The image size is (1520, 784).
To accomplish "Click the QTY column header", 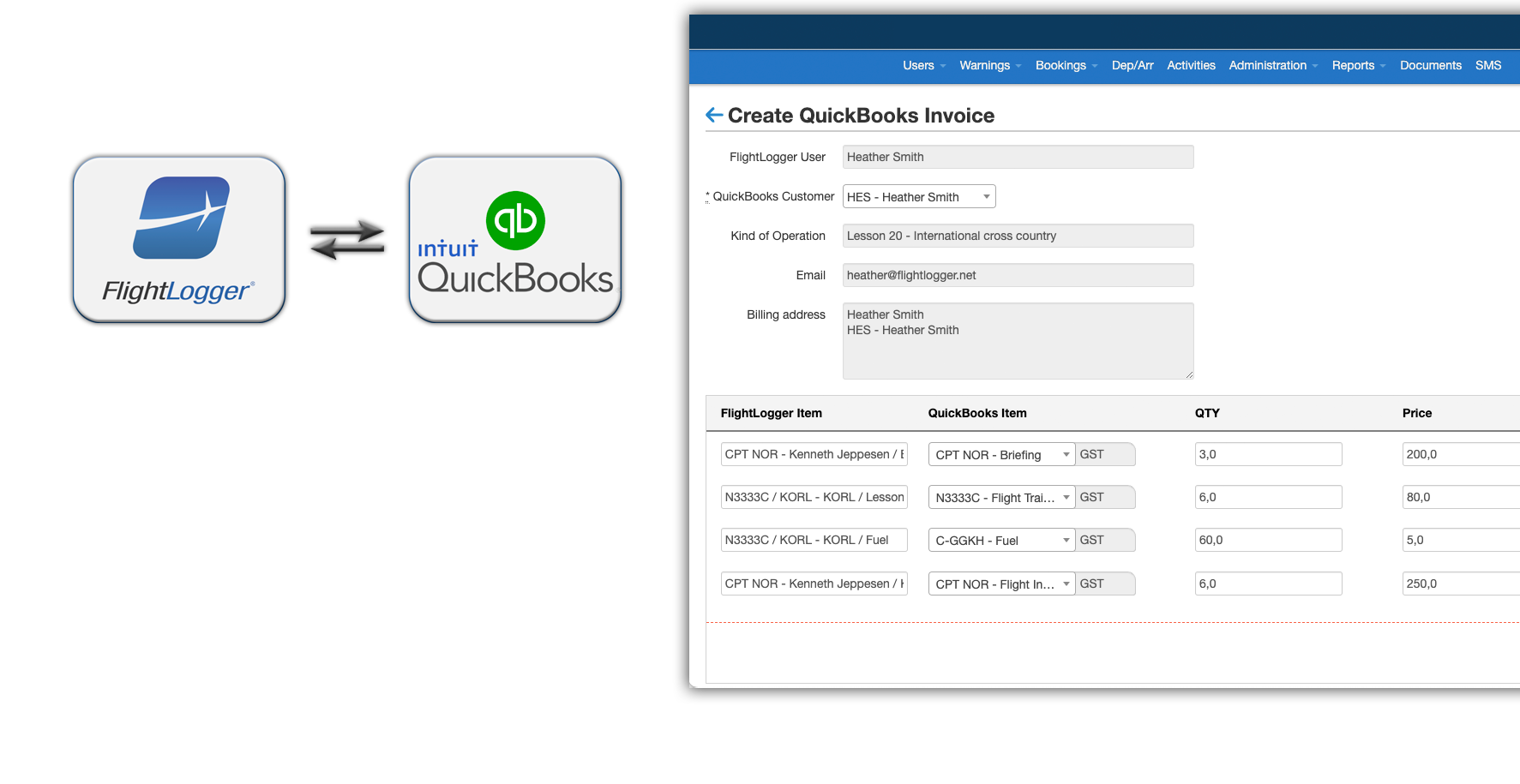I will 1207,413.
